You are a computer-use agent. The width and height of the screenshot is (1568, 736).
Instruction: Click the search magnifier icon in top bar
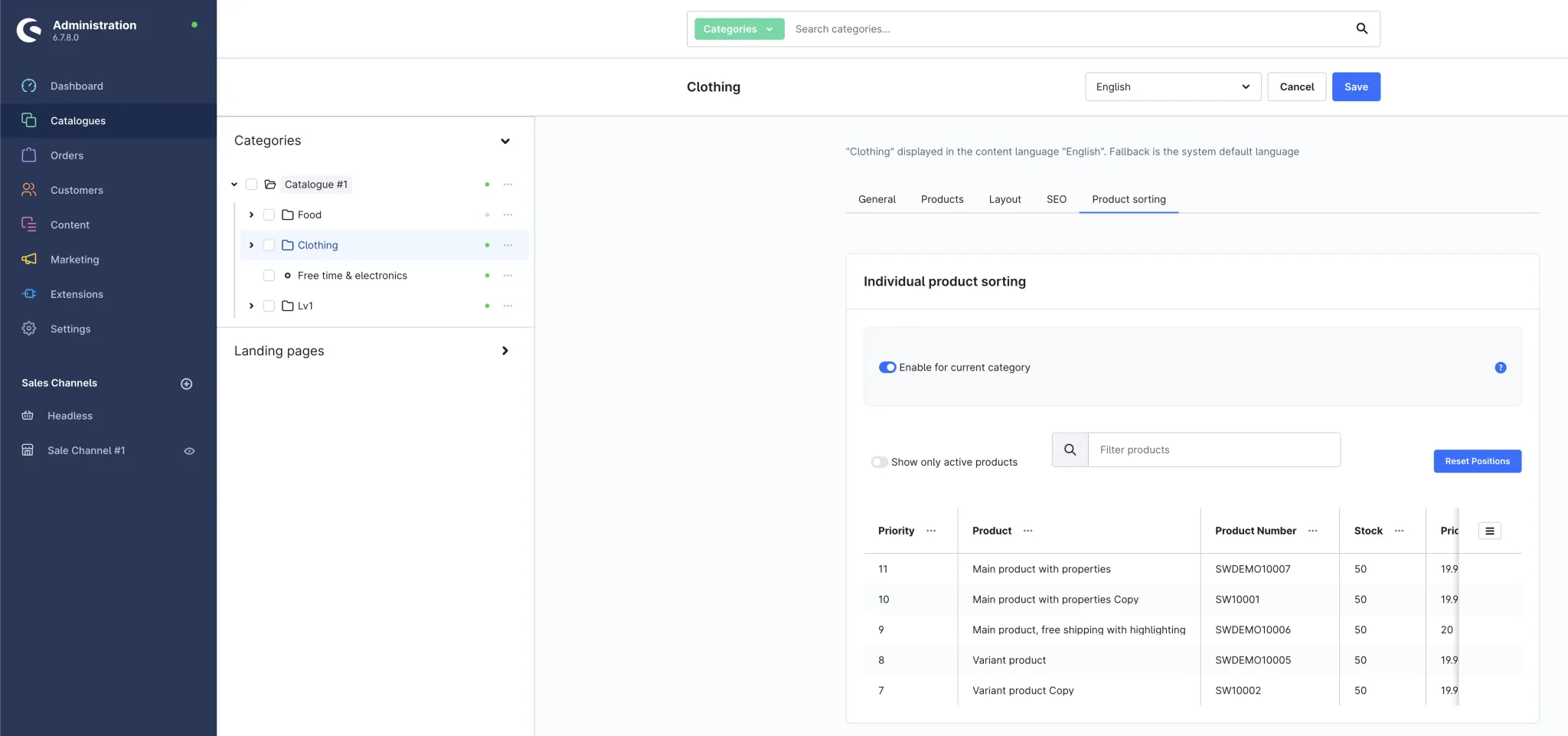click(1361, 28)
